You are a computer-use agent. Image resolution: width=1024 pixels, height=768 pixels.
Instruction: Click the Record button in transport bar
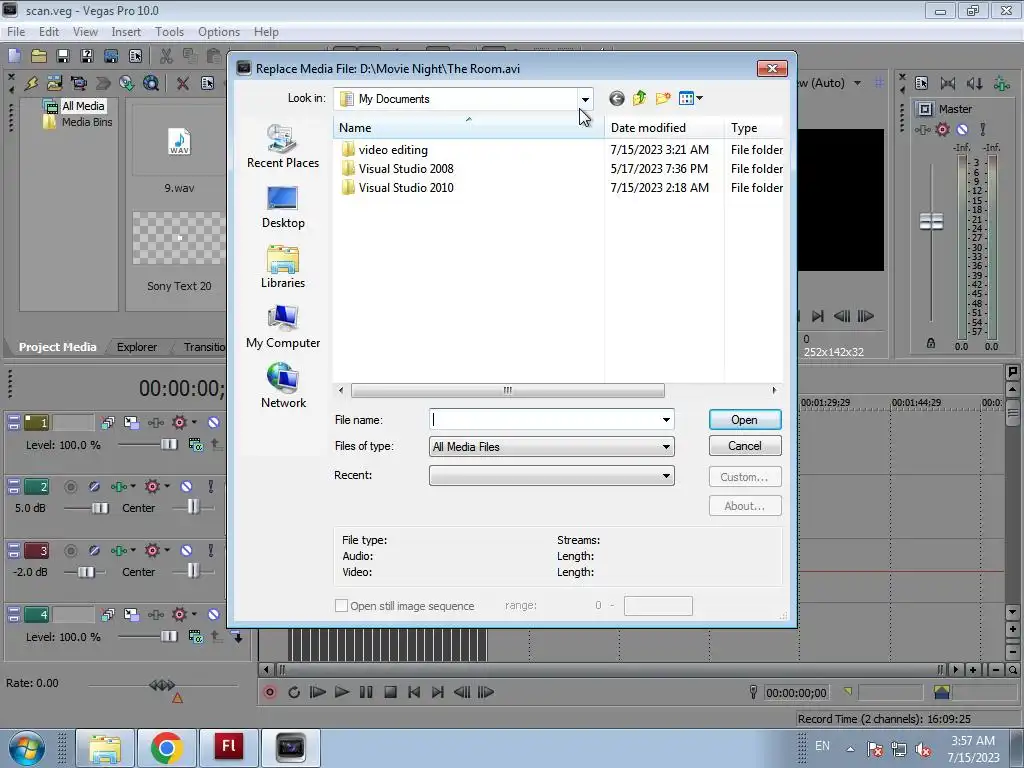tap(270, 692)
